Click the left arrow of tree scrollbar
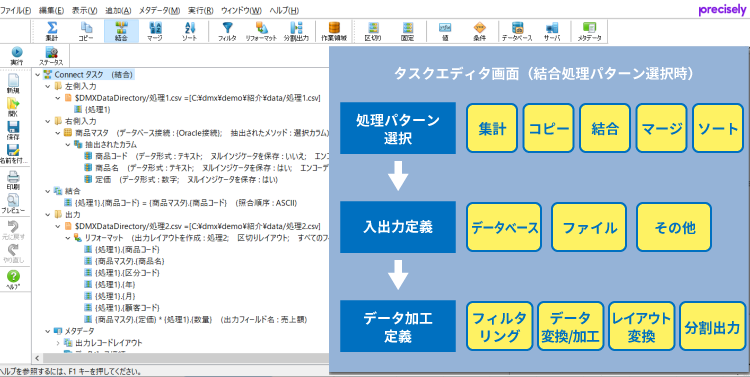Image resolution: width=750 pixels, height=377 pixels. (x=36, y=359)
